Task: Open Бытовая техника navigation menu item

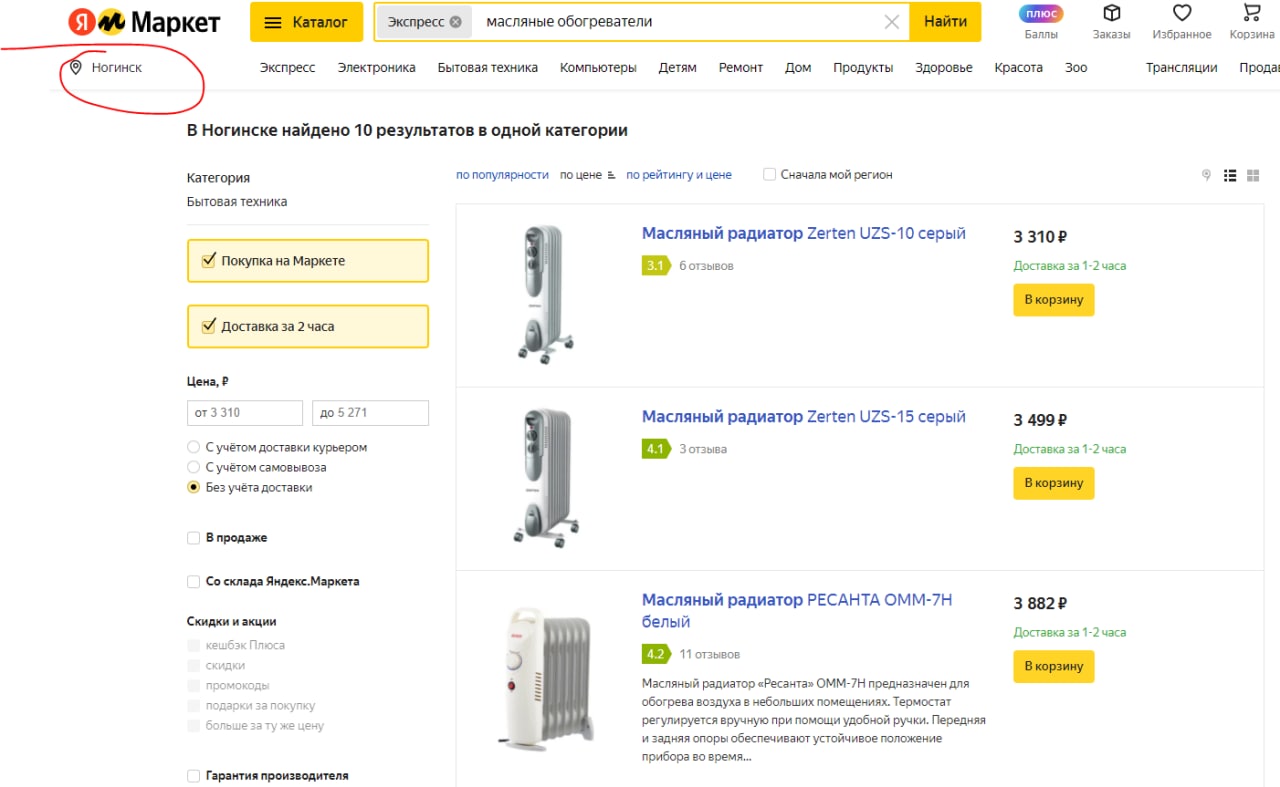Action: pyautogui.click(x=487, y=68)
